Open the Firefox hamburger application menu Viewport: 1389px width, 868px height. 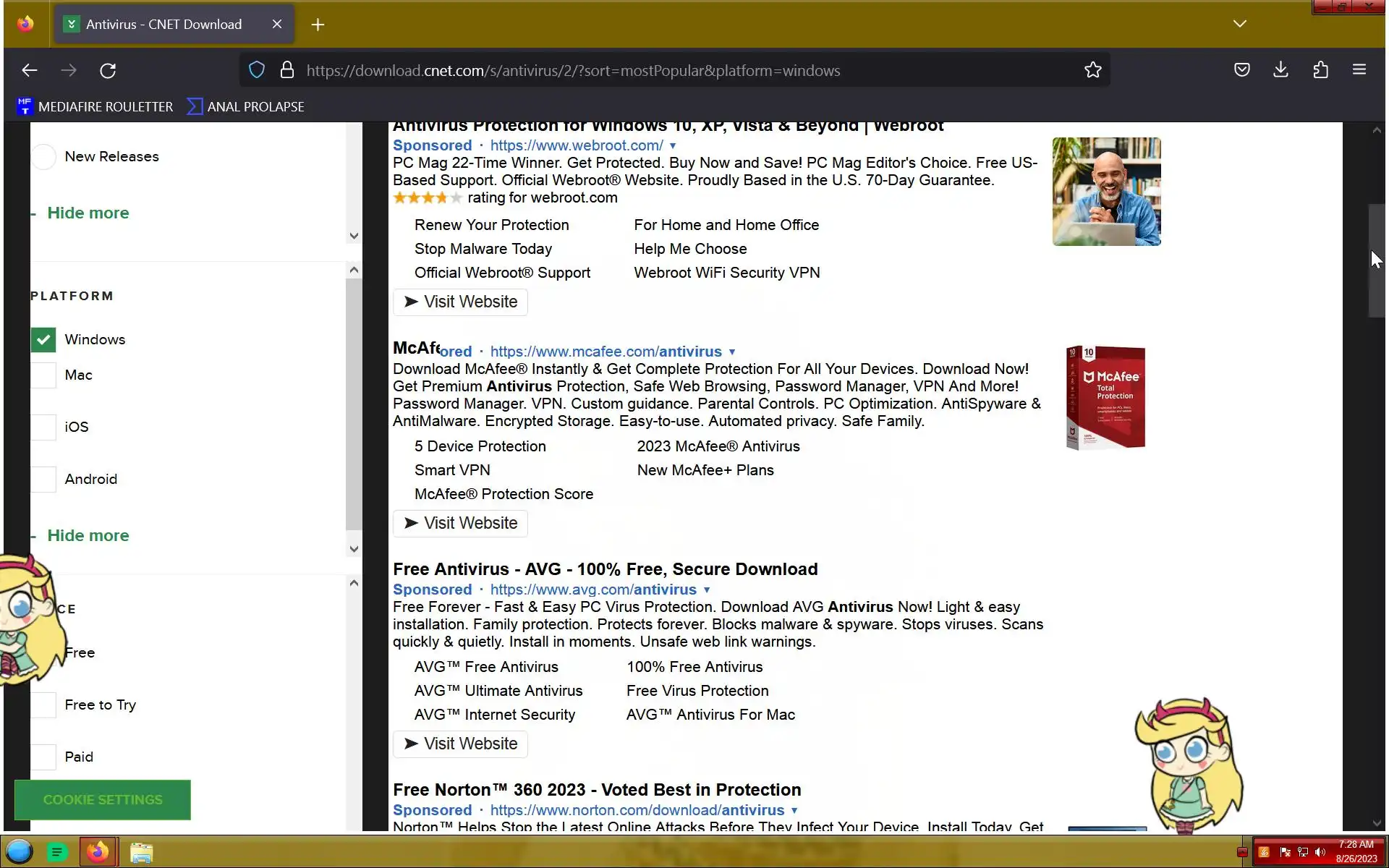tap(1359, 70)
